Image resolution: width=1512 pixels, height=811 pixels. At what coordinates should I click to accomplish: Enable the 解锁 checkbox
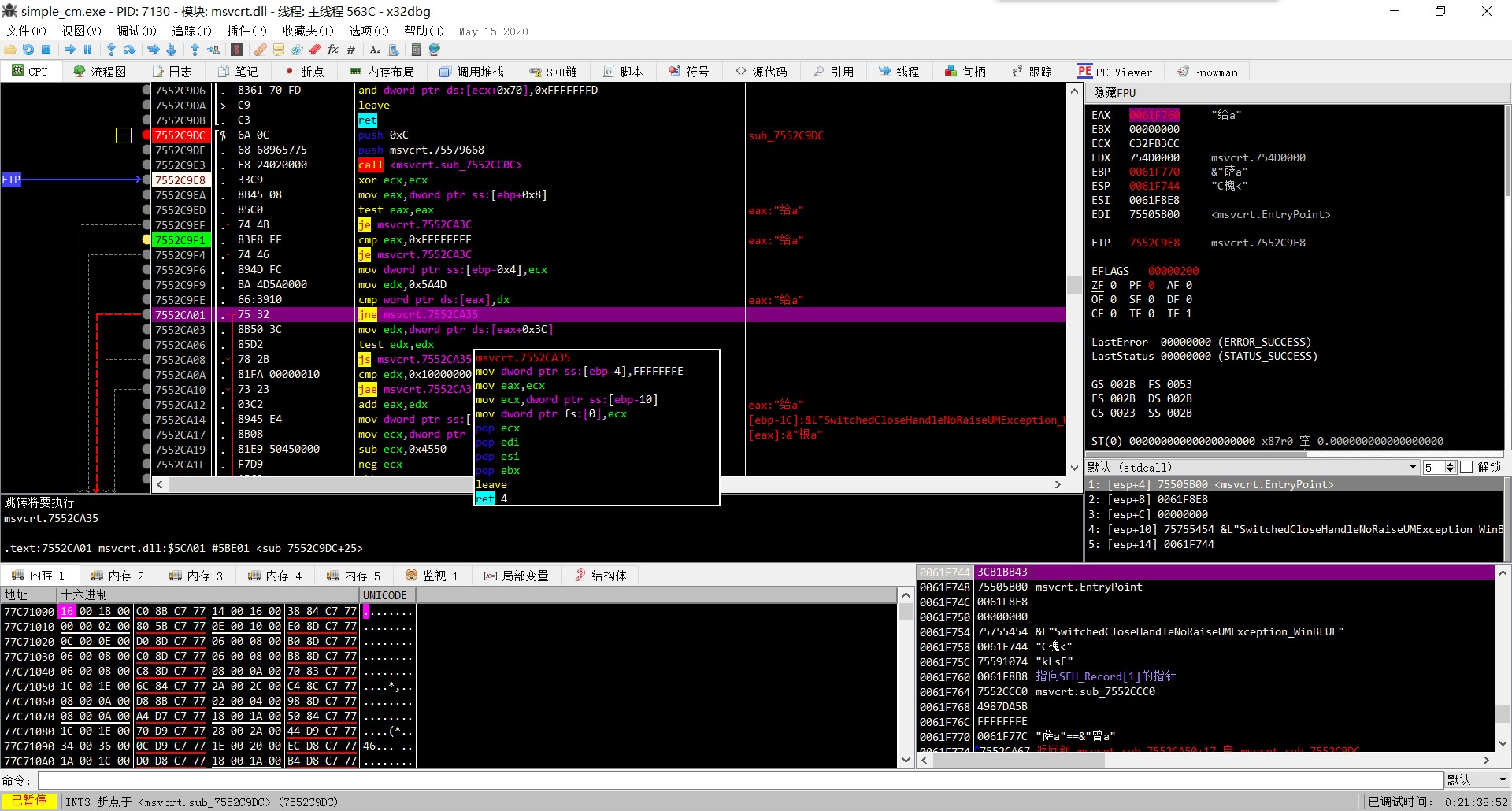pyautogui.click(x=1466, y=467)
